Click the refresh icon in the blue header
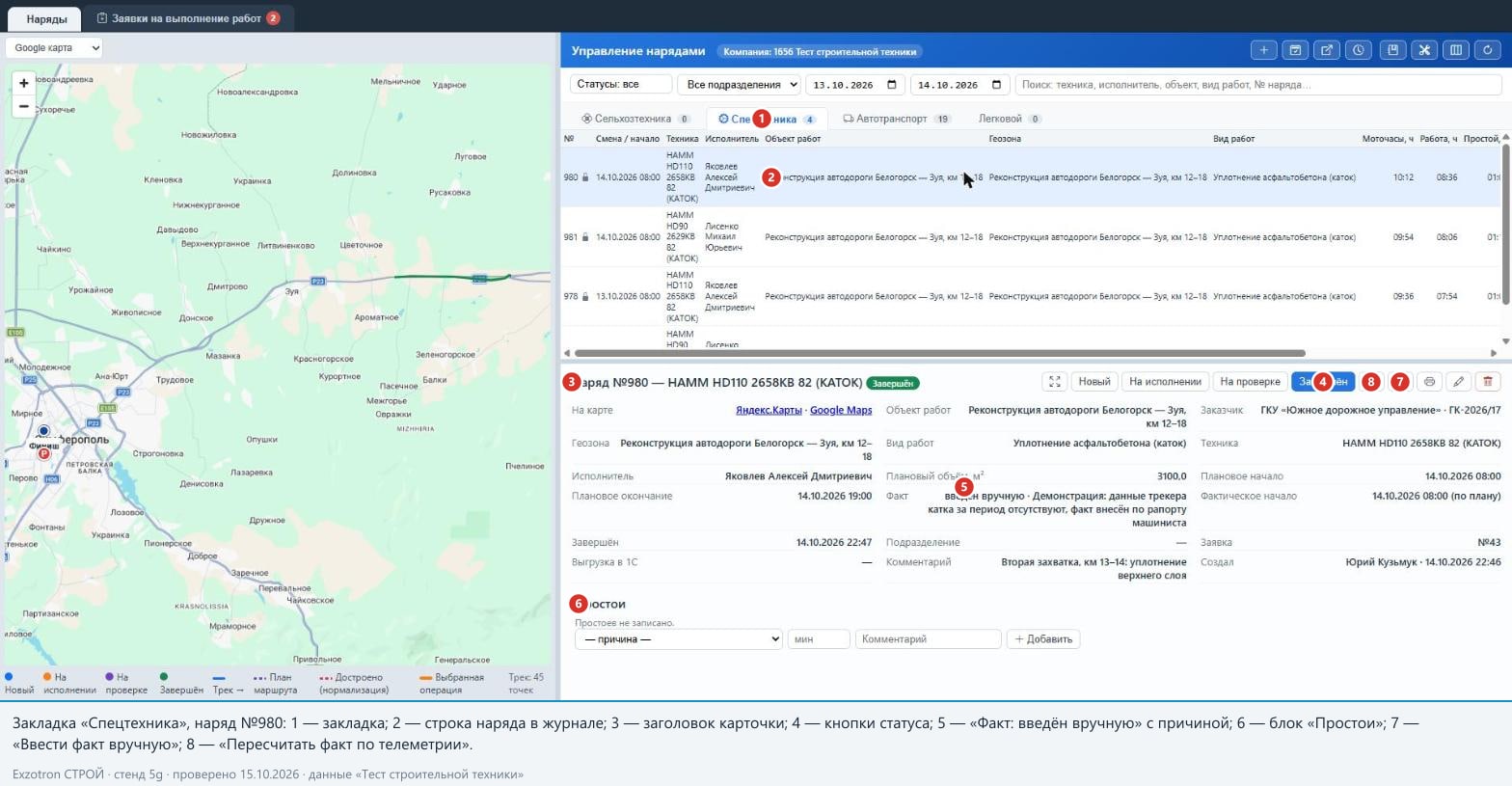Image resolution: width=1512 pixels, height=786 pixels. click(1488, 50)
